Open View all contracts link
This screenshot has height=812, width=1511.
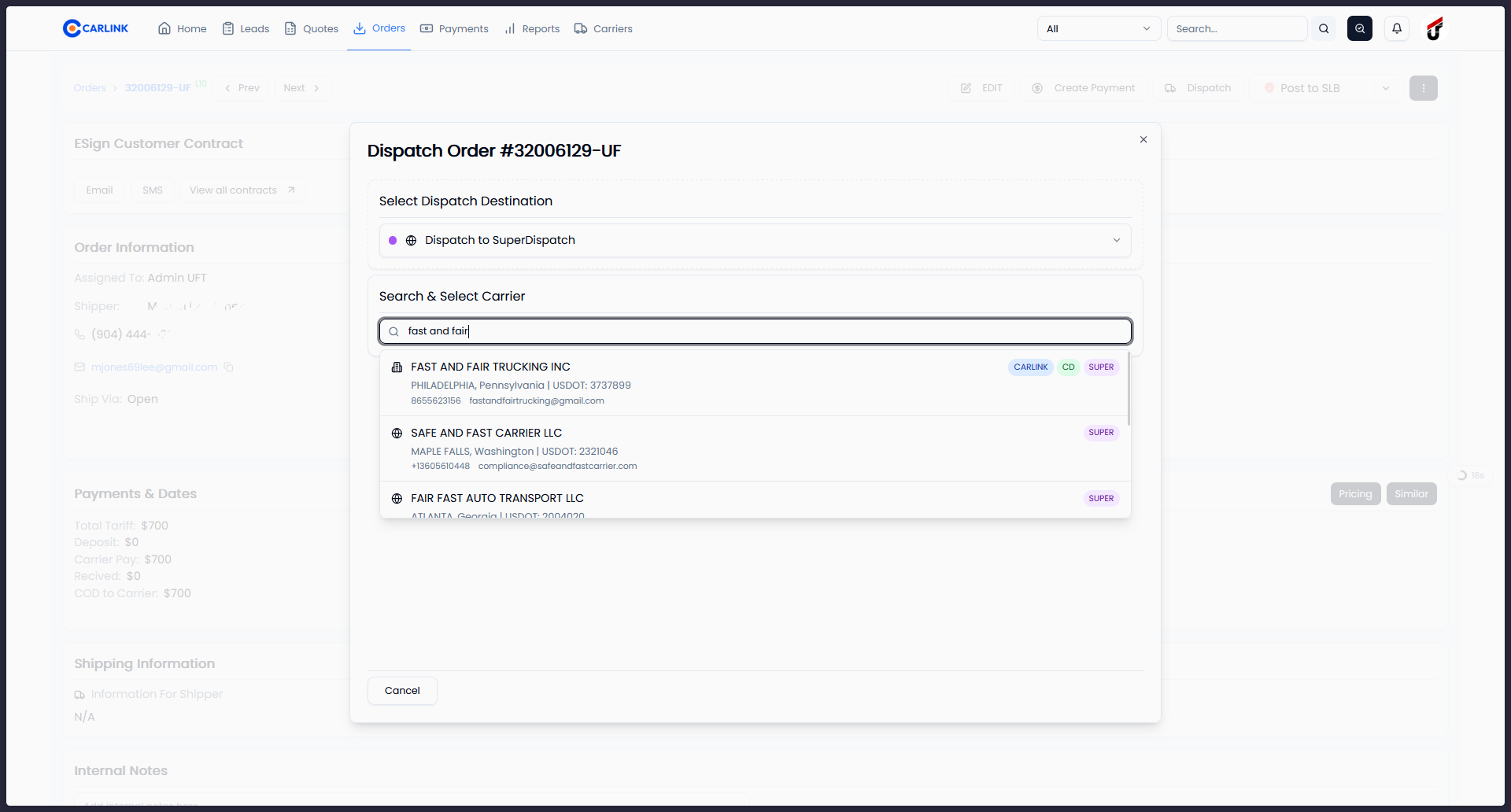pos(233,190)
